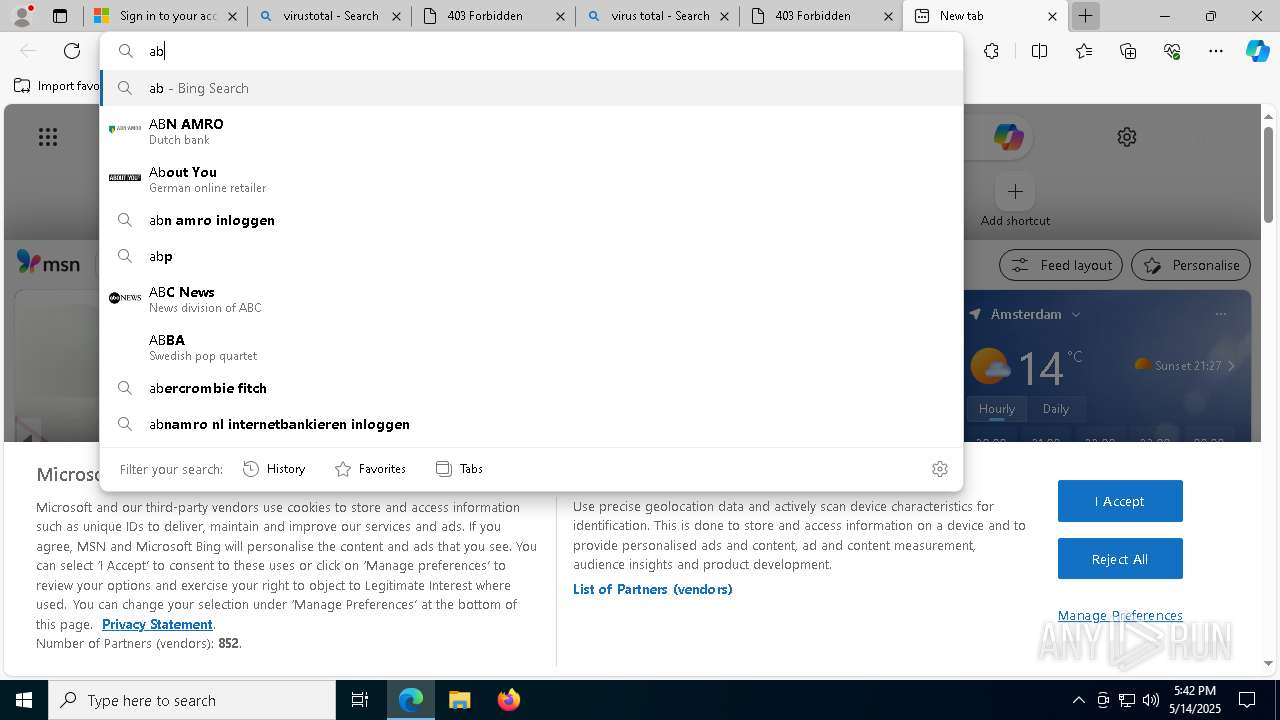Switch to Sign in to your account tab

tap(166, 16)
